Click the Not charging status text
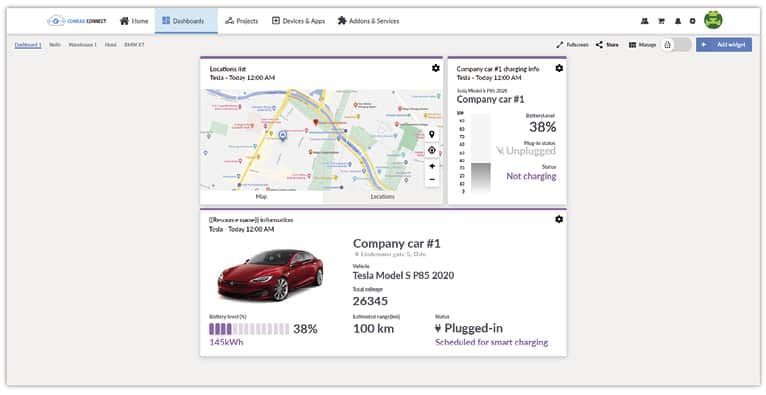 click(x=531, y=176)
